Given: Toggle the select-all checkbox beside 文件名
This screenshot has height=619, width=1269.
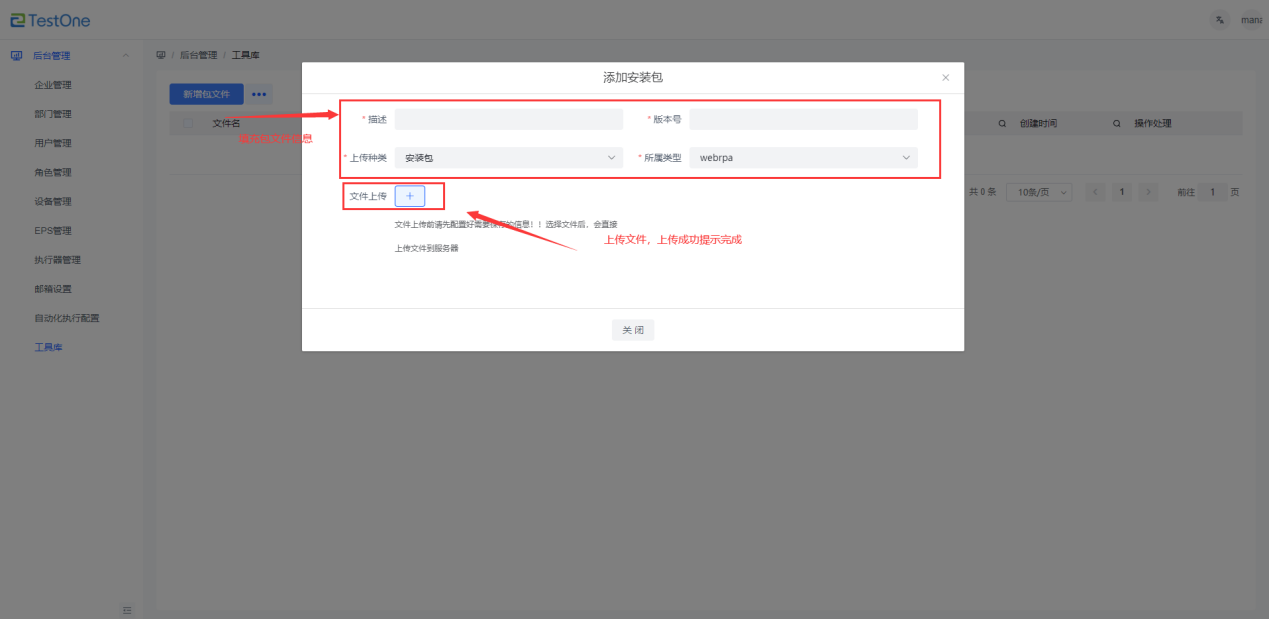Looking at the screenshot, I should coord(187,124).
